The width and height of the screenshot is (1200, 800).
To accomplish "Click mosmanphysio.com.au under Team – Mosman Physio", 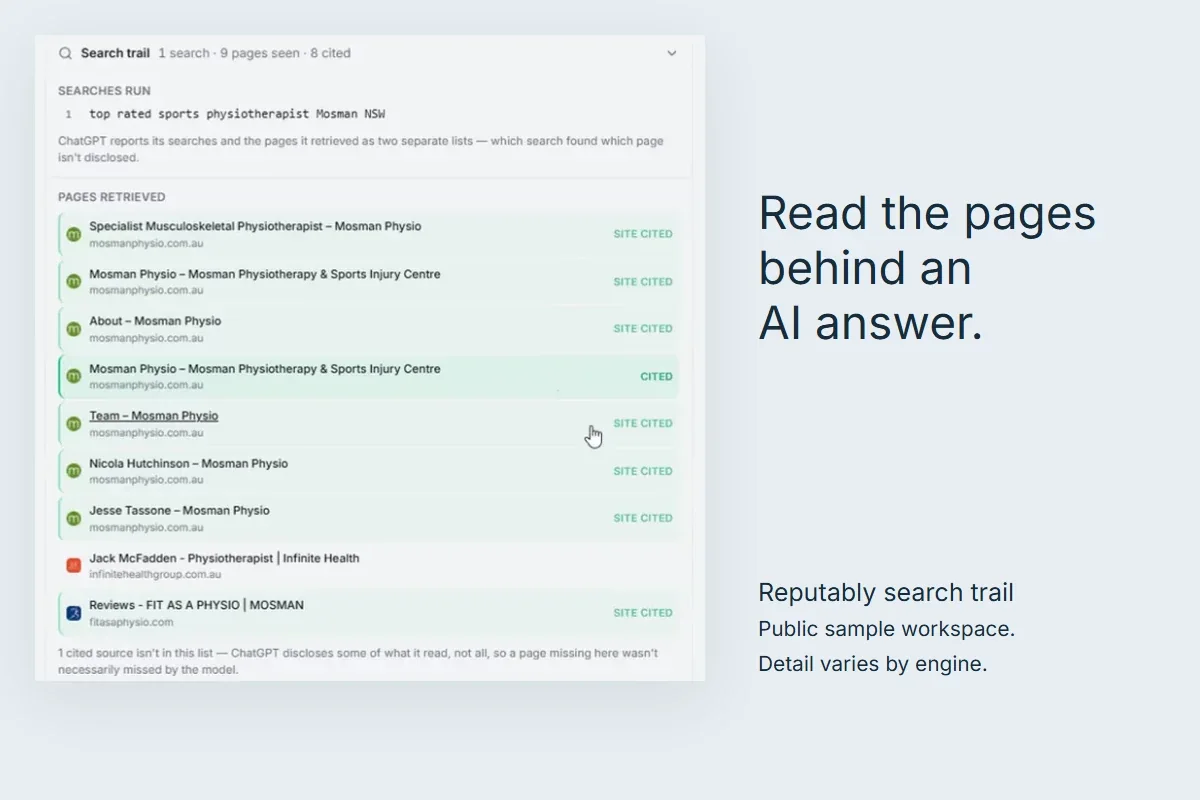I will [x=146, y=433].
